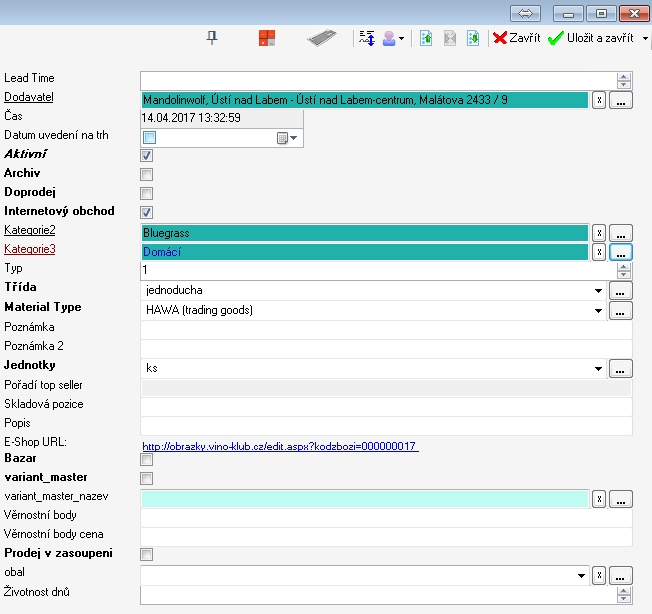Click the Kategorie3 label link
Screen dimensions: 652x614
30,249
